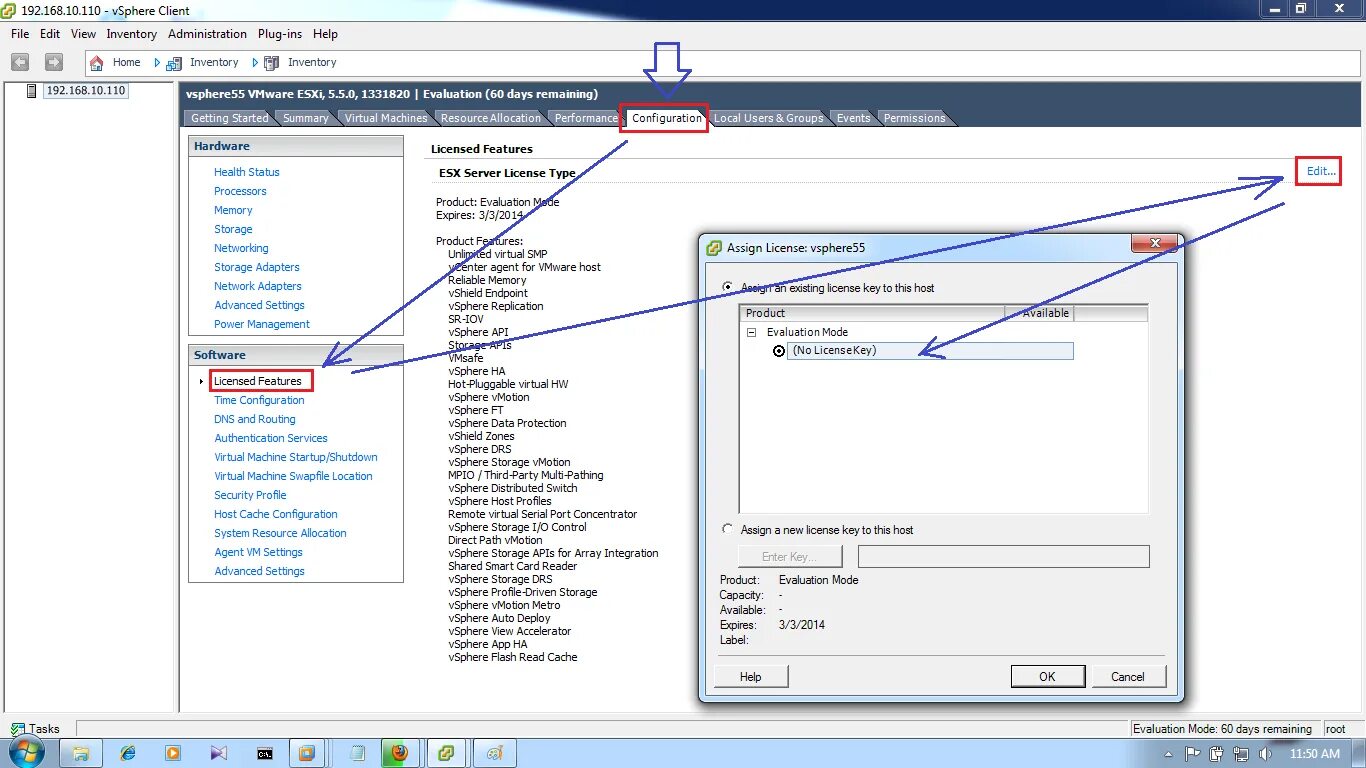Click the Forward navigation arrow button

pyautogui.click(x=53, y=62)
